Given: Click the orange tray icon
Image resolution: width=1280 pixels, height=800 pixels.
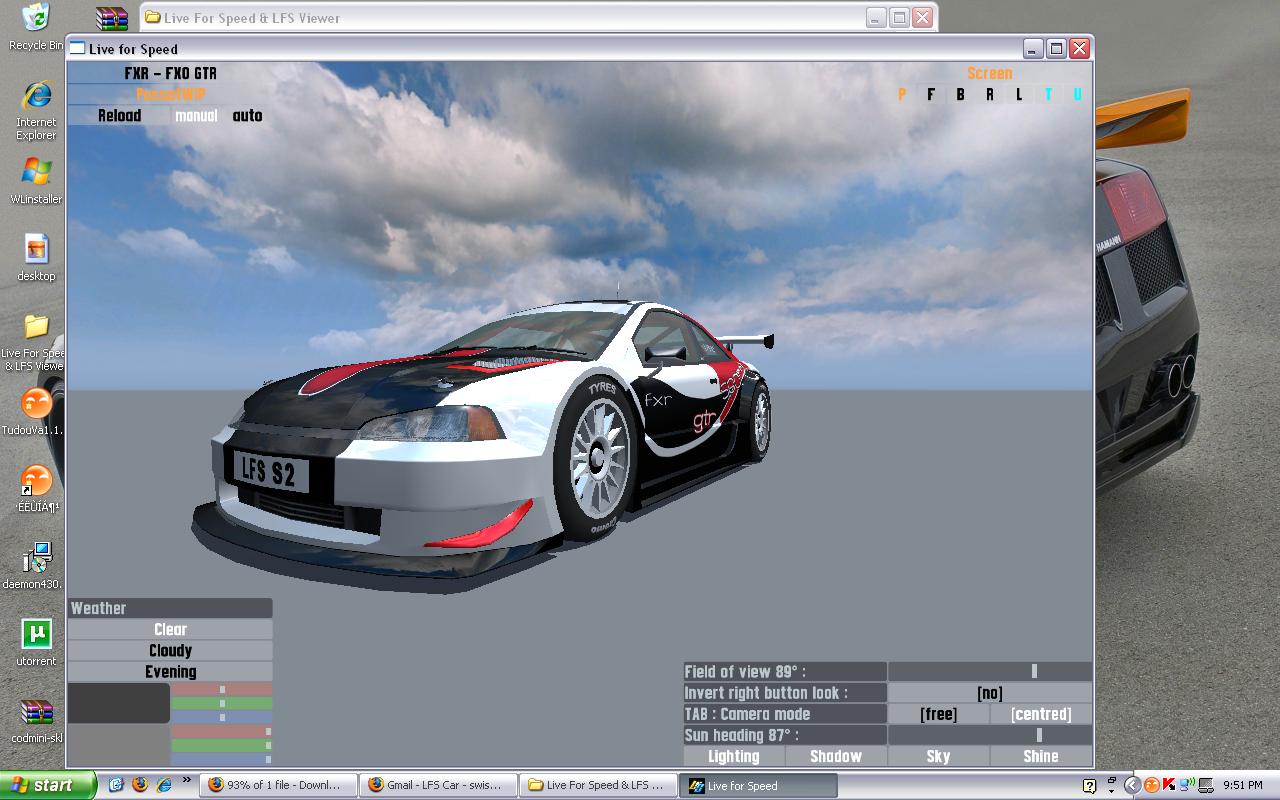Looking at the screenshot, I should (1151, 785).
